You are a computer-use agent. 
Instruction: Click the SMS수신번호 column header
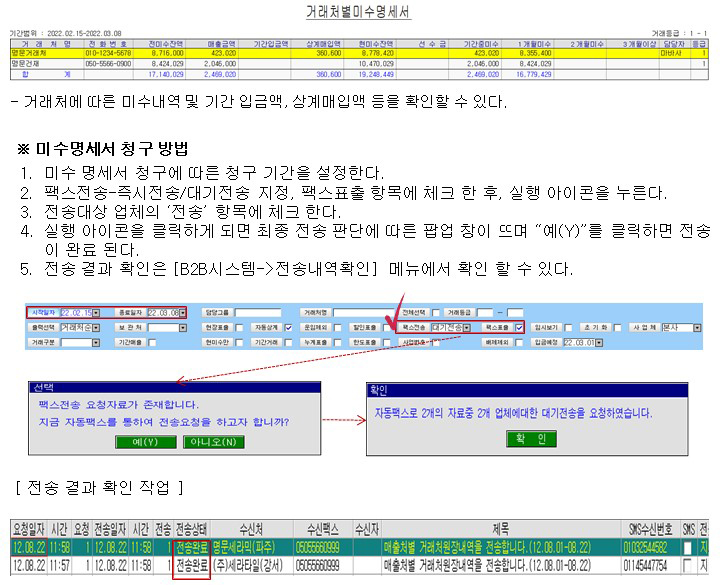click(x=650, y=529)
